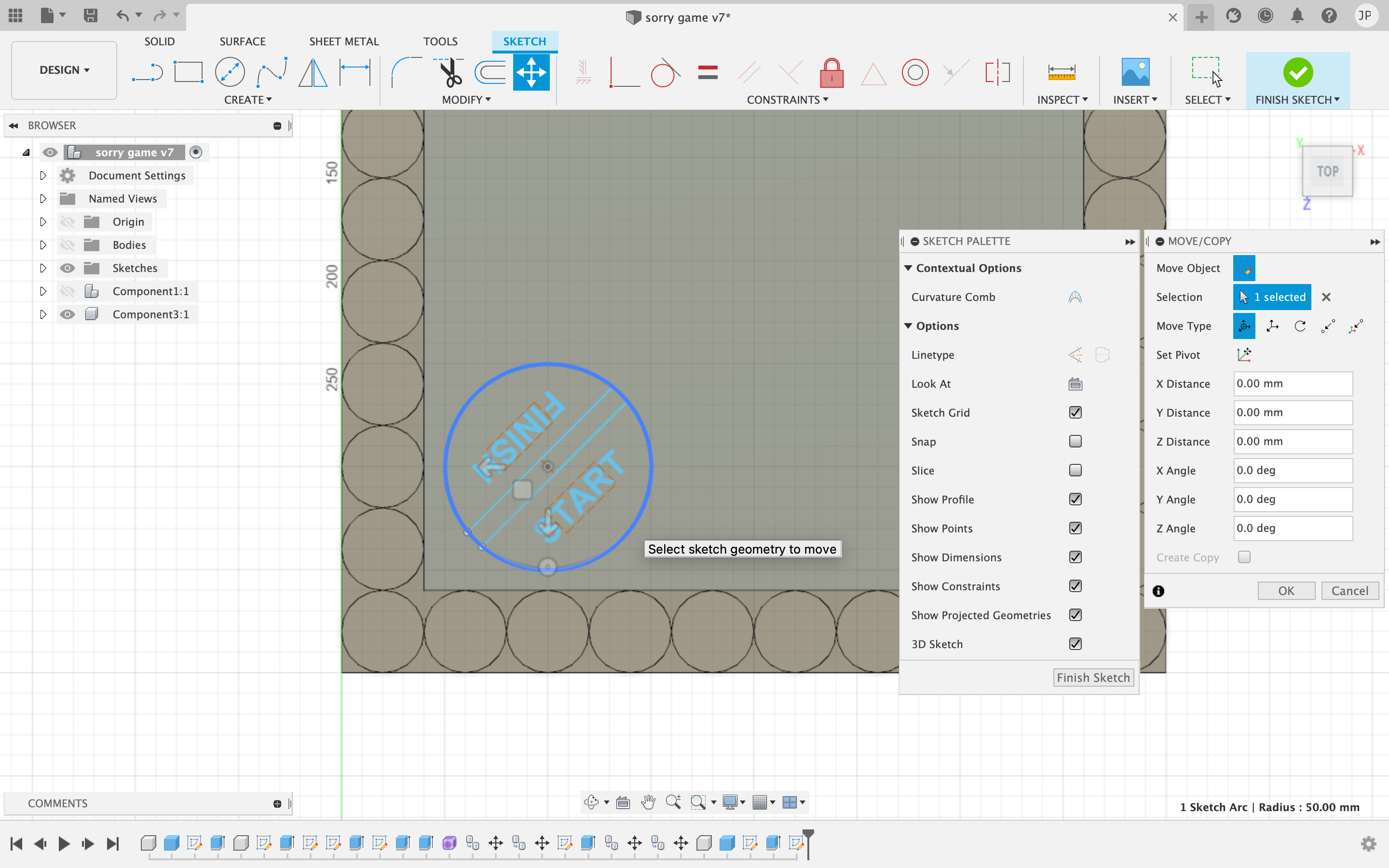Click X Distance input field
Image resolution: width=1389 pixels, height=868 pixels.
(x=1291, y=382)
